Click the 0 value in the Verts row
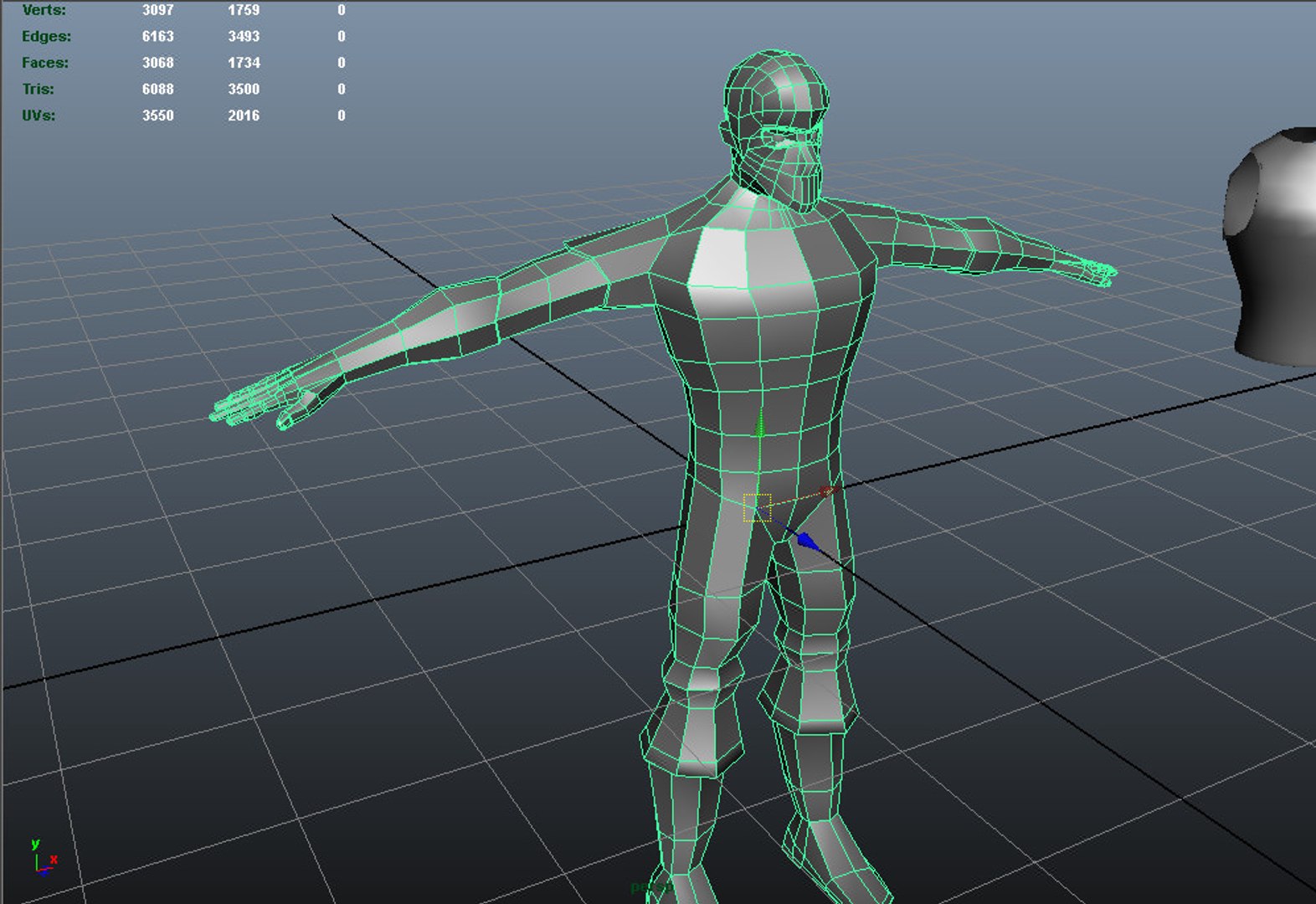 coord(342,10)
